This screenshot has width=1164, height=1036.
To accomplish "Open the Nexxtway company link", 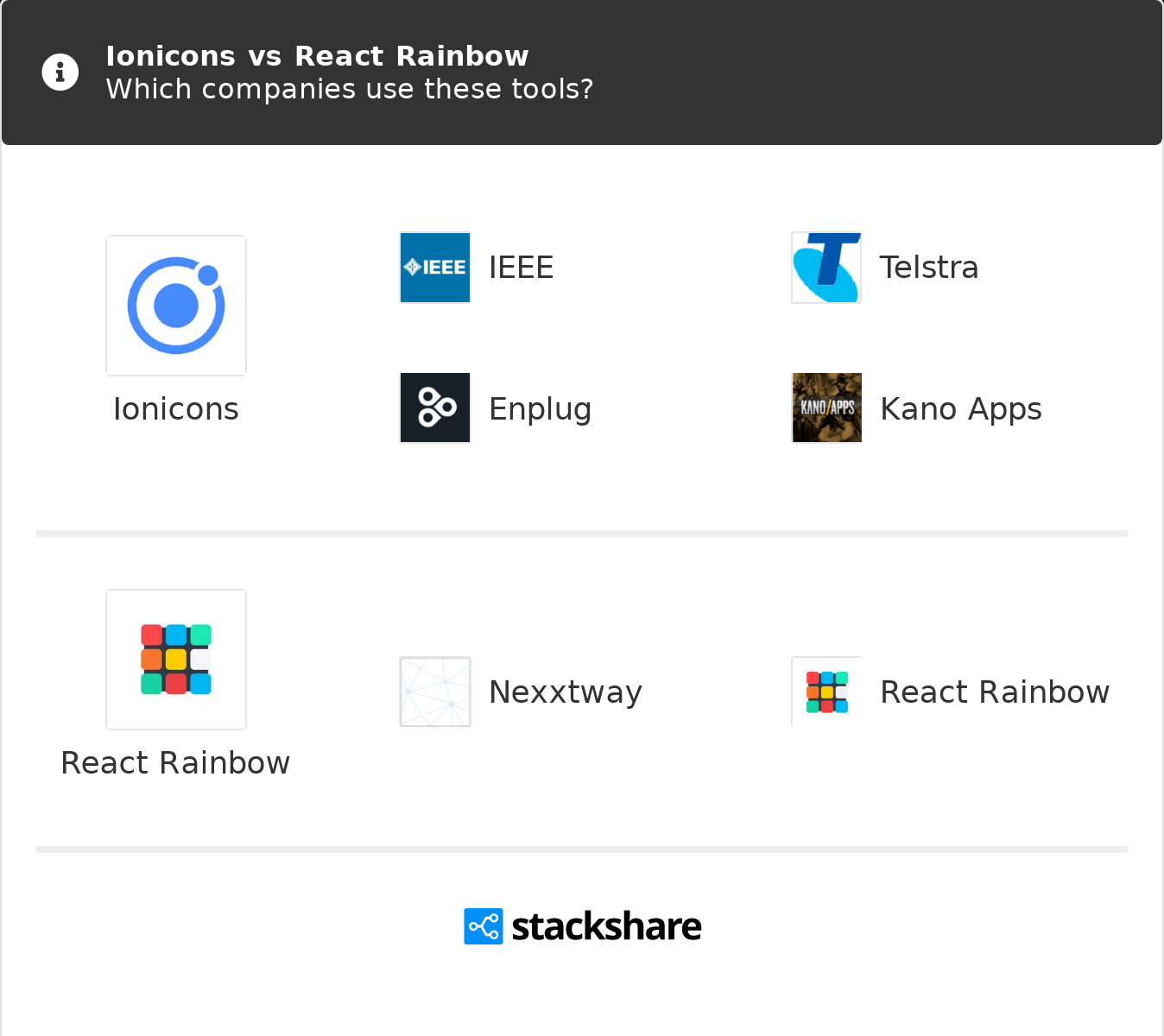I will point(566,691).
